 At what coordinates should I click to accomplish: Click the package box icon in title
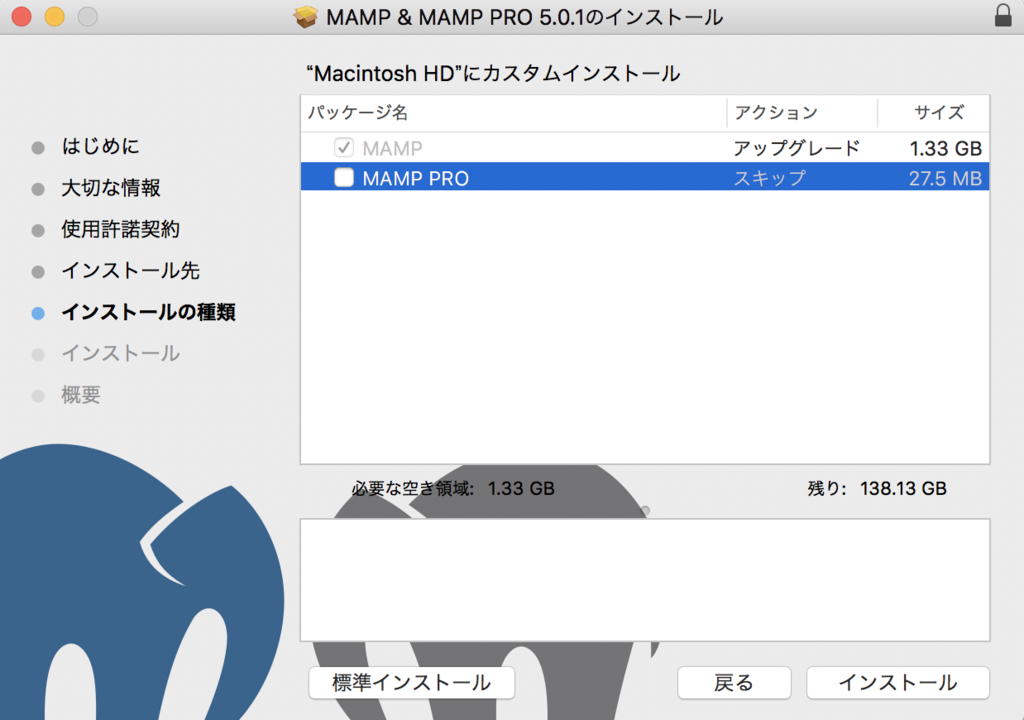305,16
